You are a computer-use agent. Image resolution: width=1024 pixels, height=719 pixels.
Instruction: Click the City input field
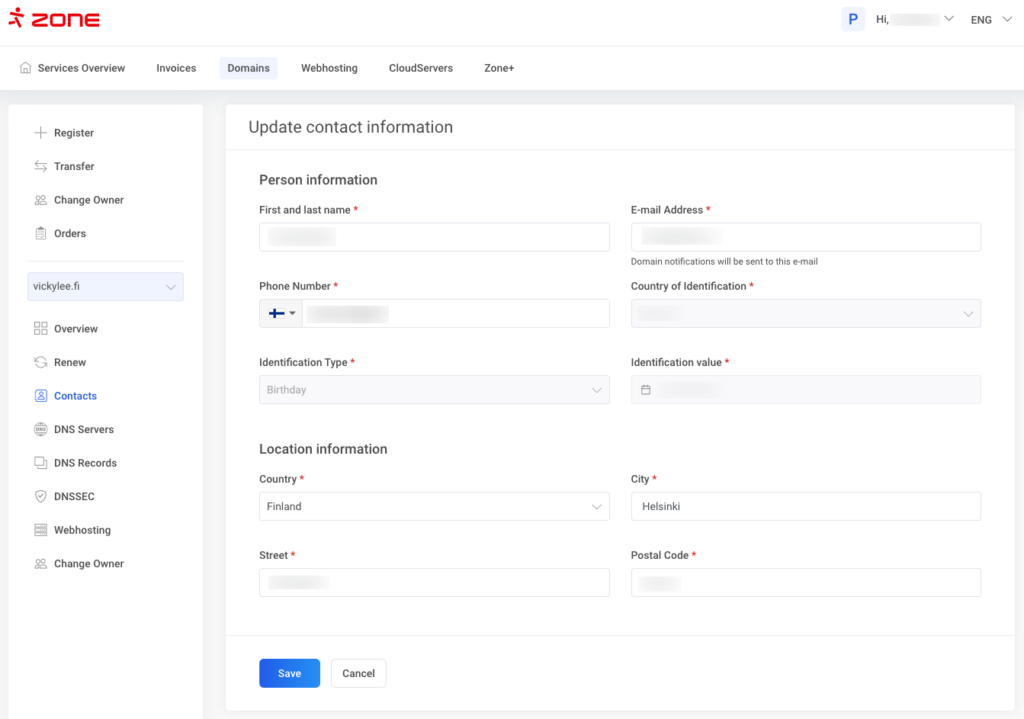805,507
